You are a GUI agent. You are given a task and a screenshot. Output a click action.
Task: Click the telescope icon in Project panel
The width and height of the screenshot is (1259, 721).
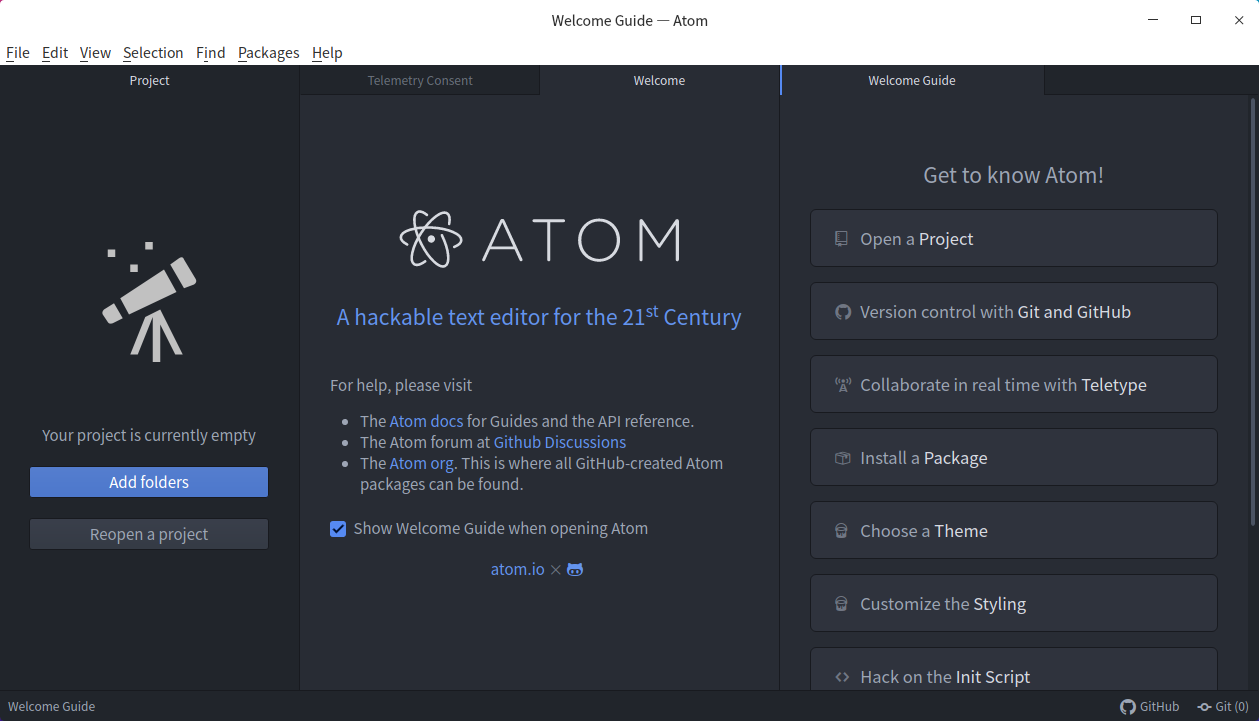coord(149,301)
